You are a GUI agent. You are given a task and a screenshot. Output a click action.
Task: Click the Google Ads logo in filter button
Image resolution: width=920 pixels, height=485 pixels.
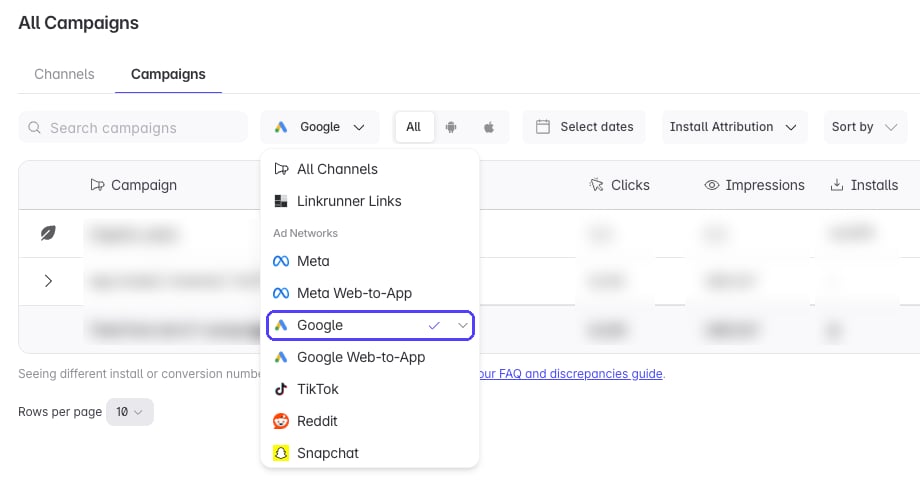tap(281, 127)
